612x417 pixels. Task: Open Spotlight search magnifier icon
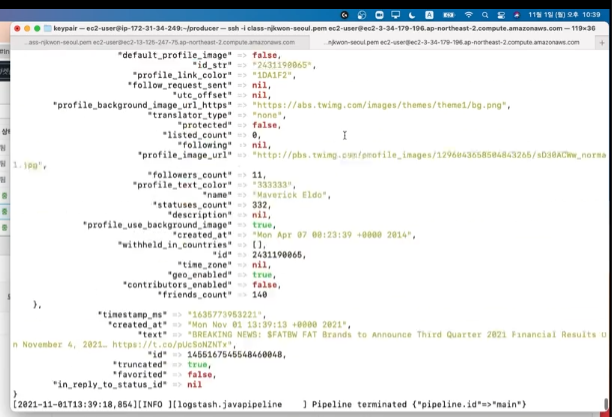pyautogui.click(x=485, y=15)
